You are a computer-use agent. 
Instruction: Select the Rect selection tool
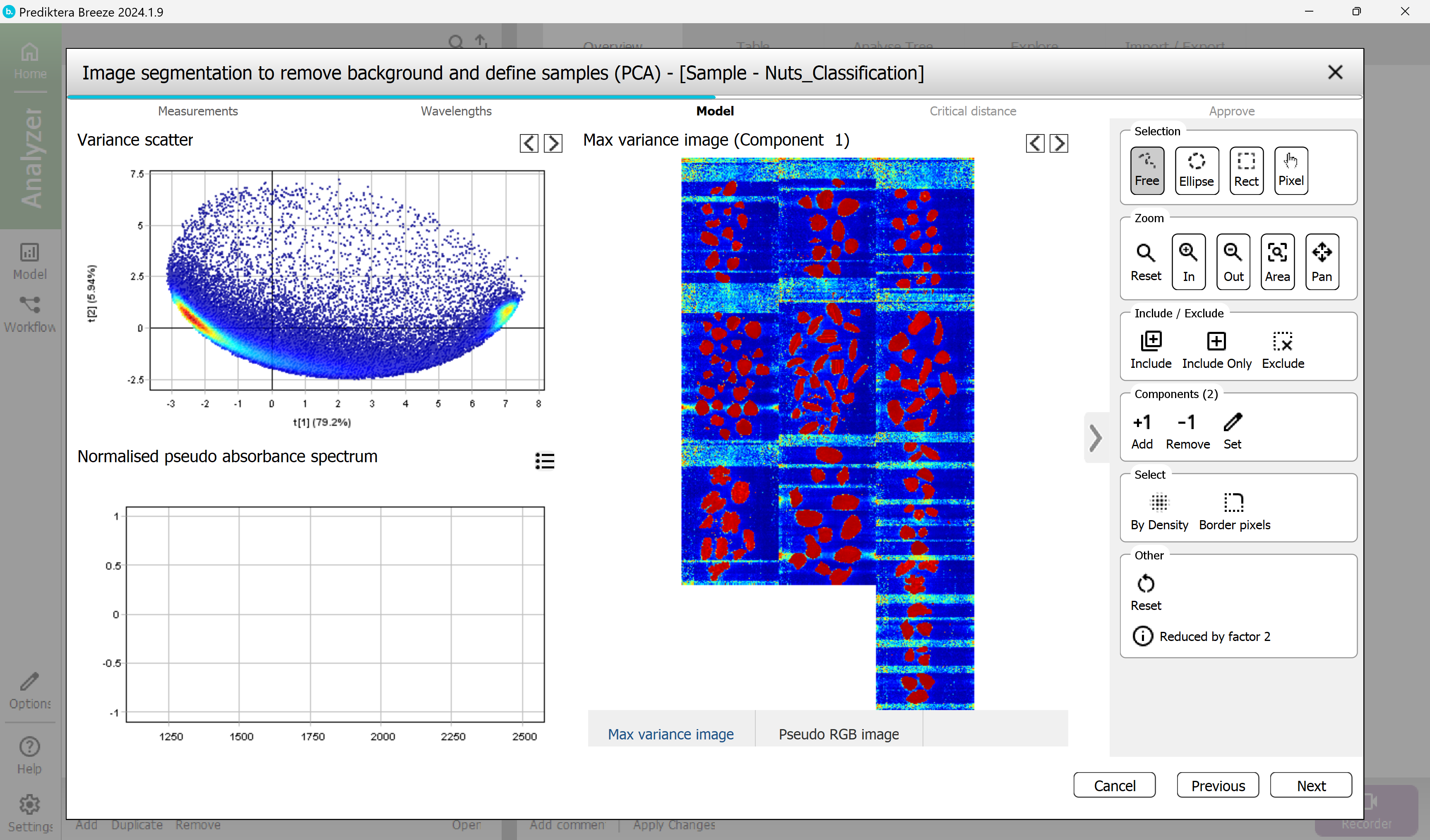[1246, 170]
